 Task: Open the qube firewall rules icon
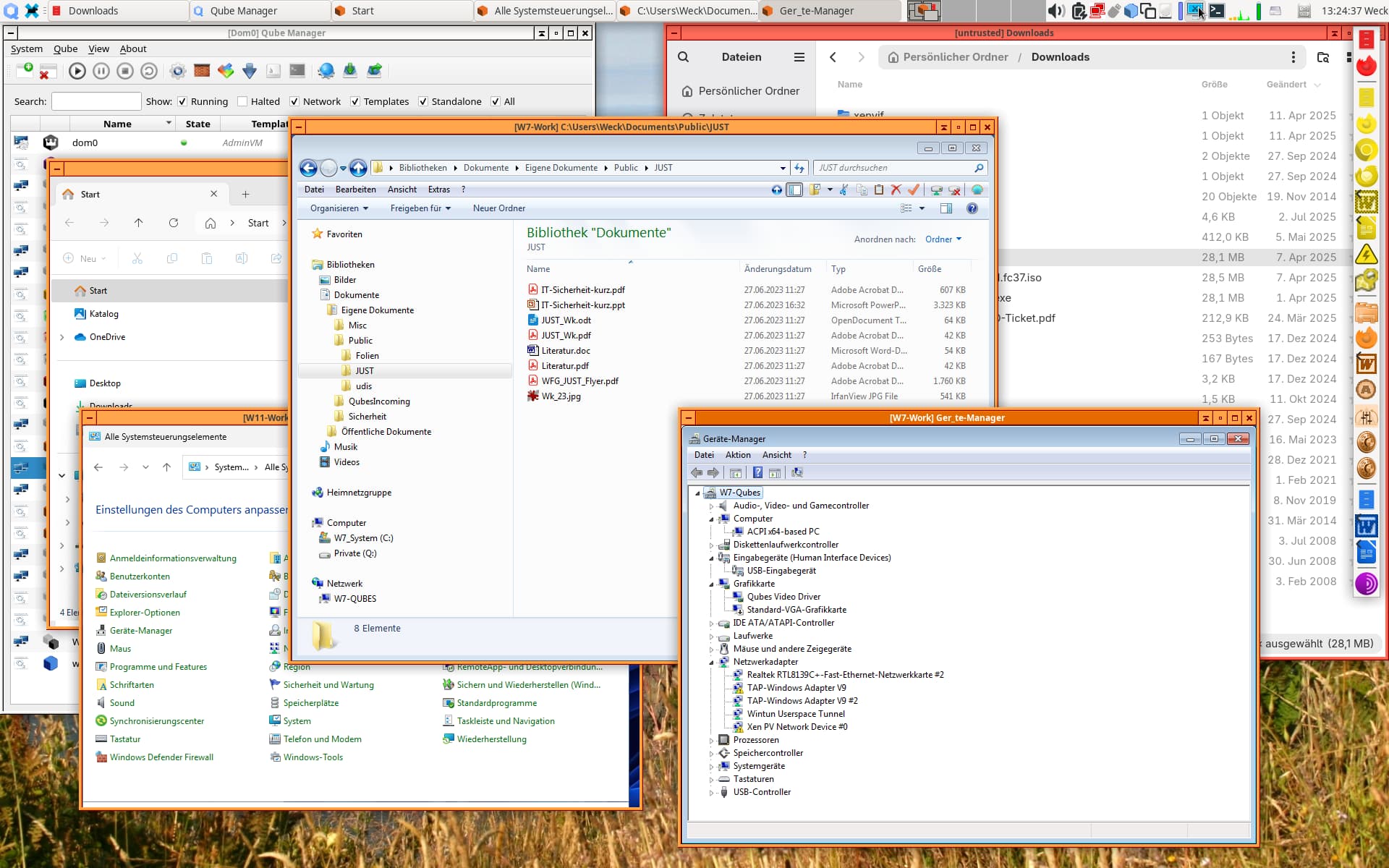pyautogui.click(x=202, y=71)
